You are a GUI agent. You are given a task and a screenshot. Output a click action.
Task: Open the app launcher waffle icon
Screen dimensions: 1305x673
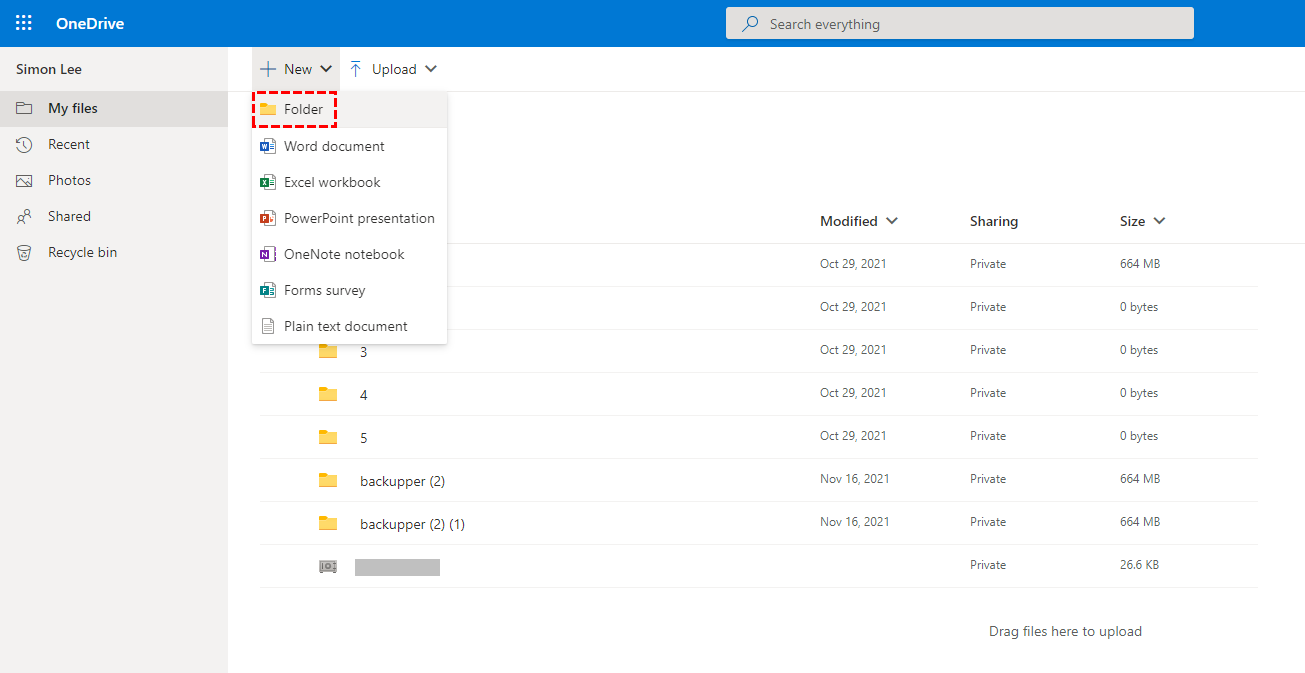[x=24, y=23]
